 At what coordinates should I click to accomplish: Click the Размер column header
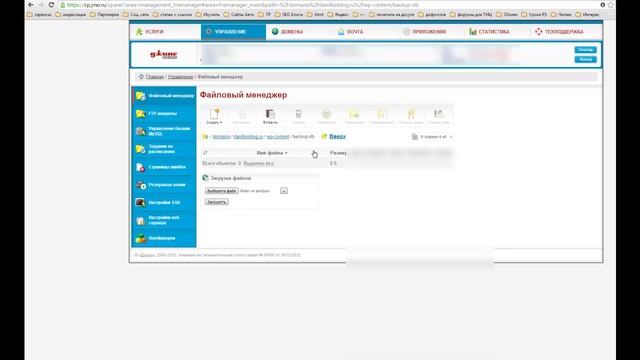coord(338,153)
